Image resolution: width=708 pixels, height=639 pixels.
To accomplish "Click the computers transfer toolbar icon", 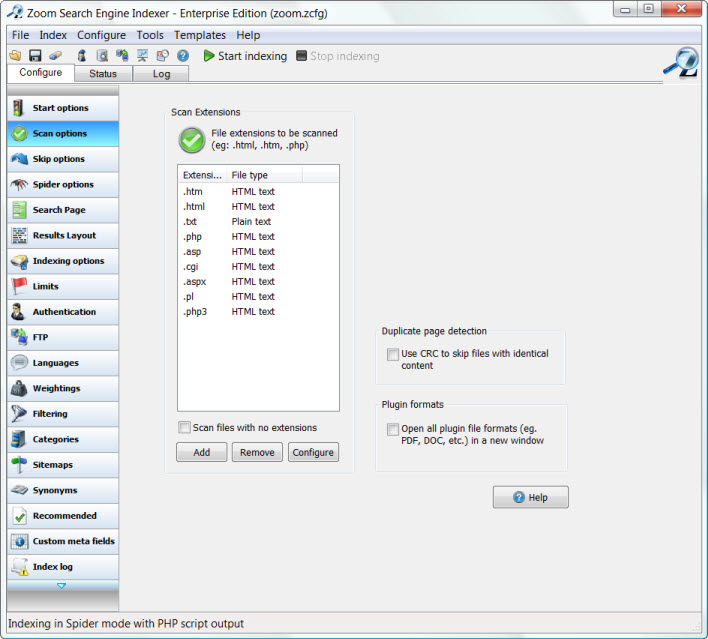I will (122, 56).
